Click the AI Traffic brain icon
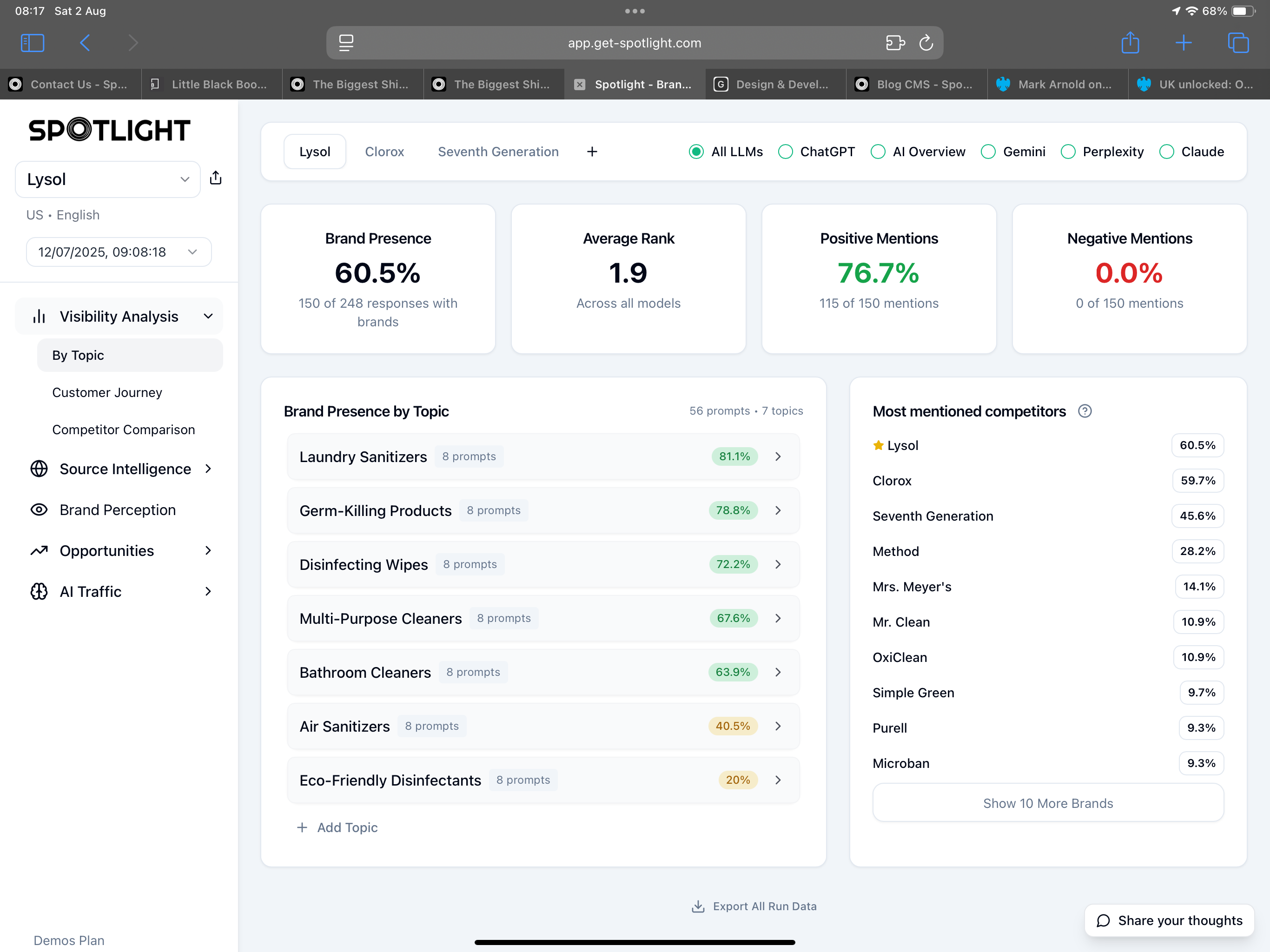The image size is (1270, 952). (x=39, y=591)
